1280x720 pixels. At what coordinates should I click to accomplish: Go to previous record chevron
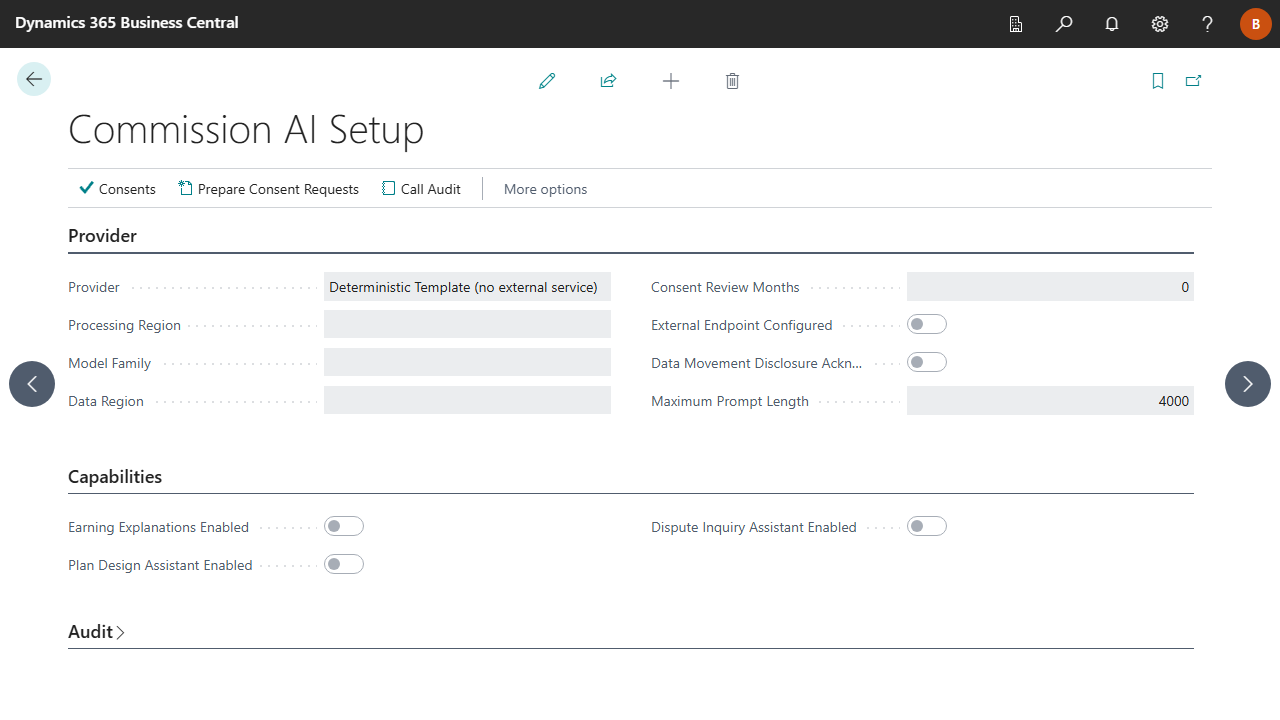pos(32,384)
